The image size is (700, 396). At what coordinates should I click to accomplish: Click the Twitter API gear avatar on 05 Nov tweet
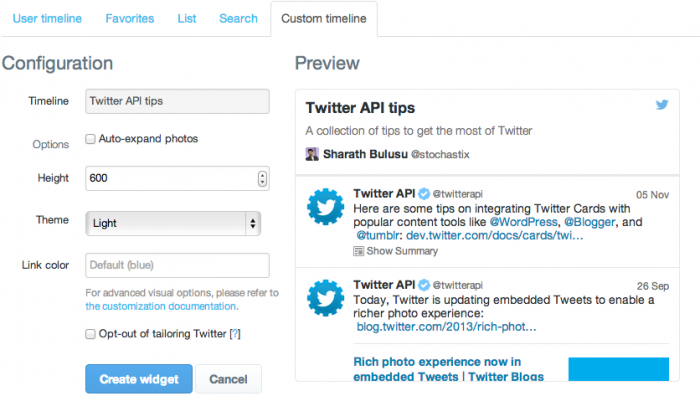pyautogui.click(x=325, y=206)
